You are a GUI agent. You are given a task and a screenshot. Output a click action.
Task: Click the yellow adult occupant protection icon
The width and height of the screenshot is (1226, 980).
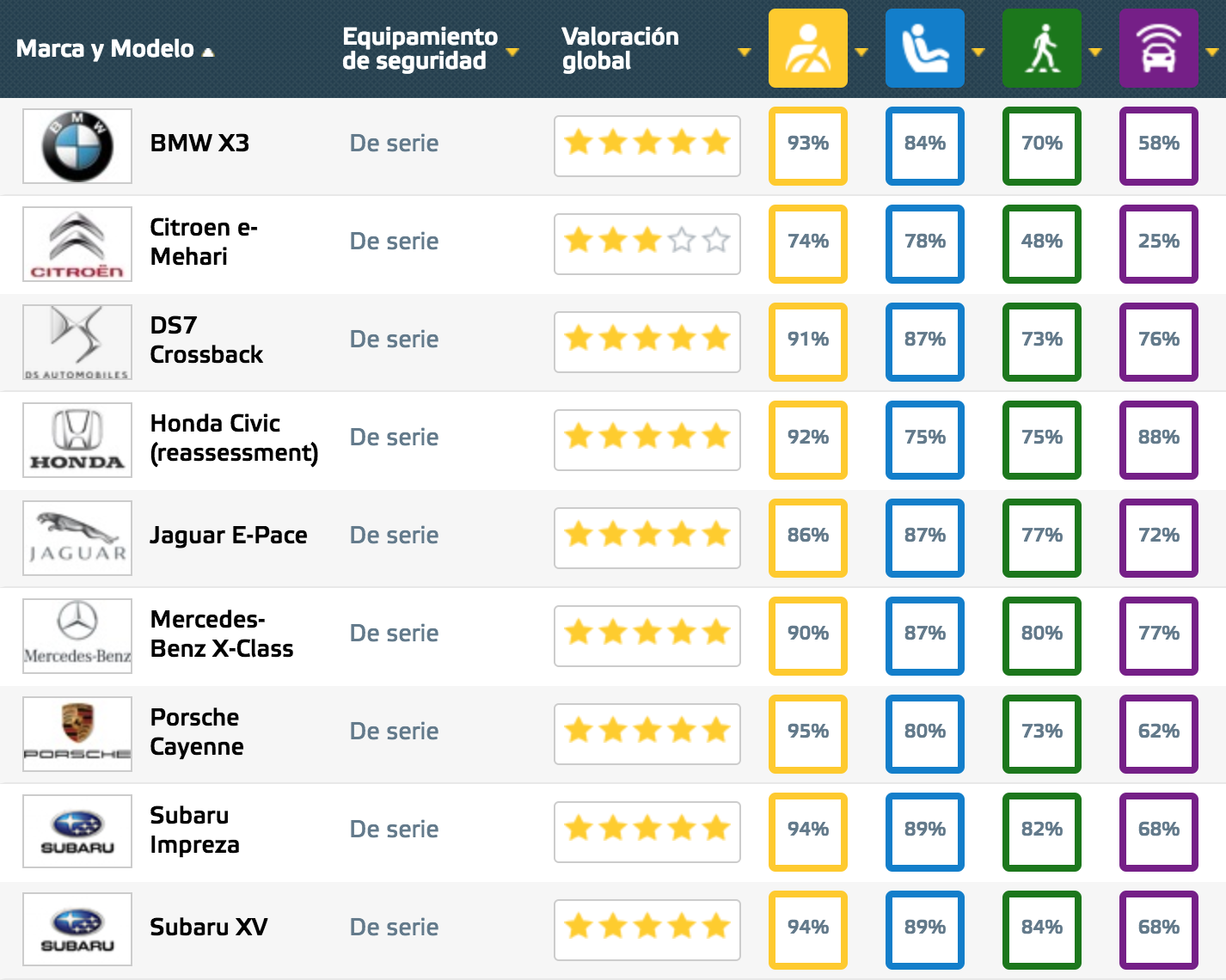(807, 48)
